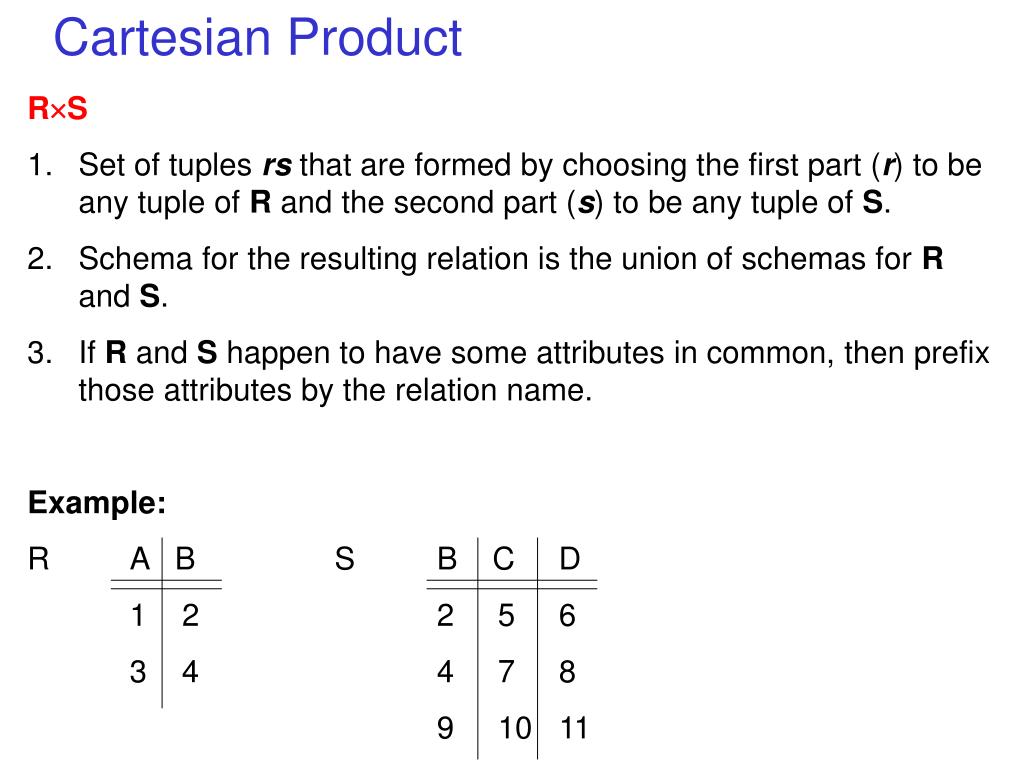This screenshot has width=1024, height=768.
Task: Select value 11 in table S
Action: 574,728
